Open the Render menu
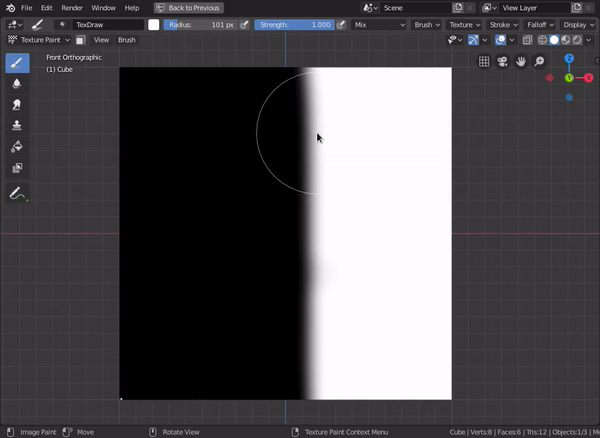This screenshot has width=600, height=438. pyautogui.click(x=72, y=7)
